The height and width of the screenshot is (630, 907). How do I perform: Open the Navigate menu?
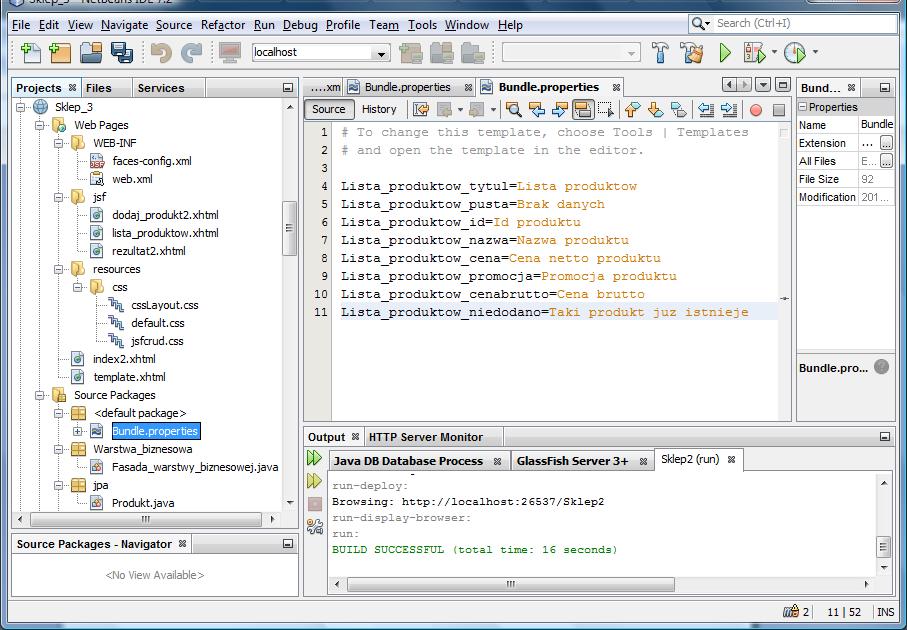[124, 25]
